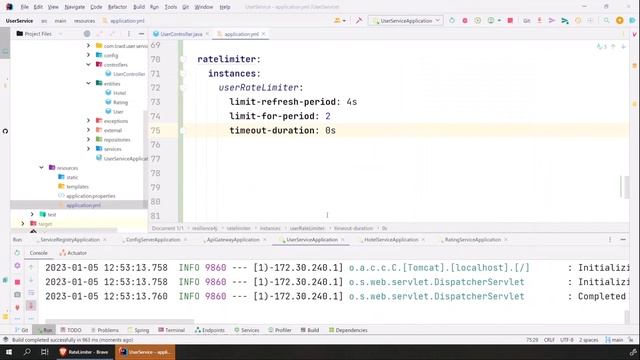Image resolution: width=640 pixels, height=360 pixels.
Task: Open the File menu
Action: click(24, 7)
